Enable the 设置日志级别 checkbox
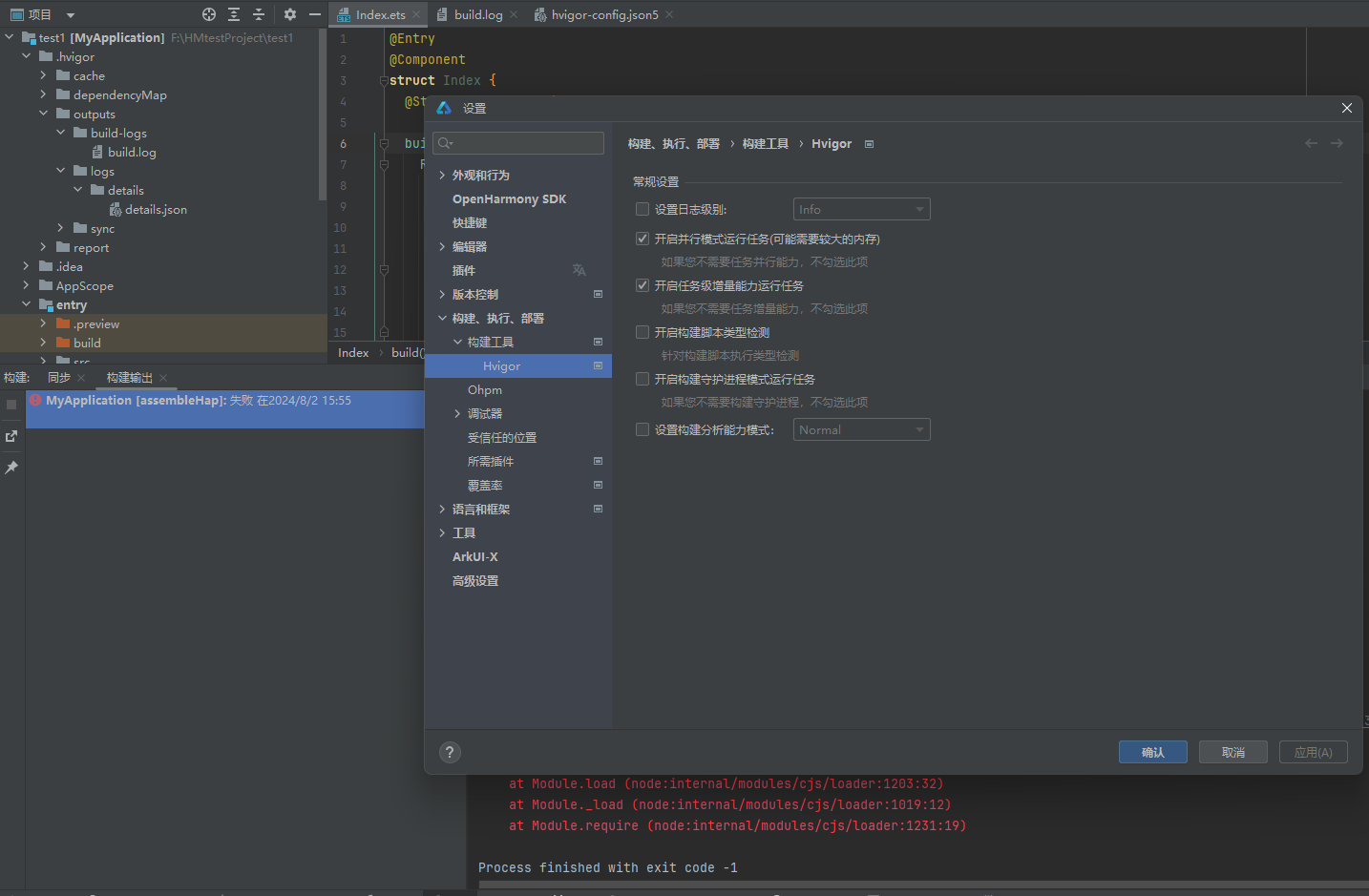The image size is (1369, 896). 642,209
